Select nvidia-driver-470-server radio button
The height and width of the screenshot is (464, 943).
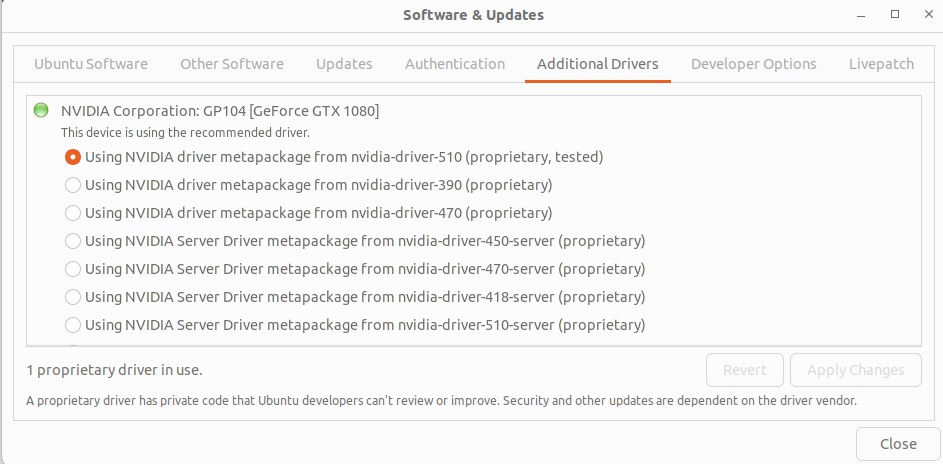73,269
